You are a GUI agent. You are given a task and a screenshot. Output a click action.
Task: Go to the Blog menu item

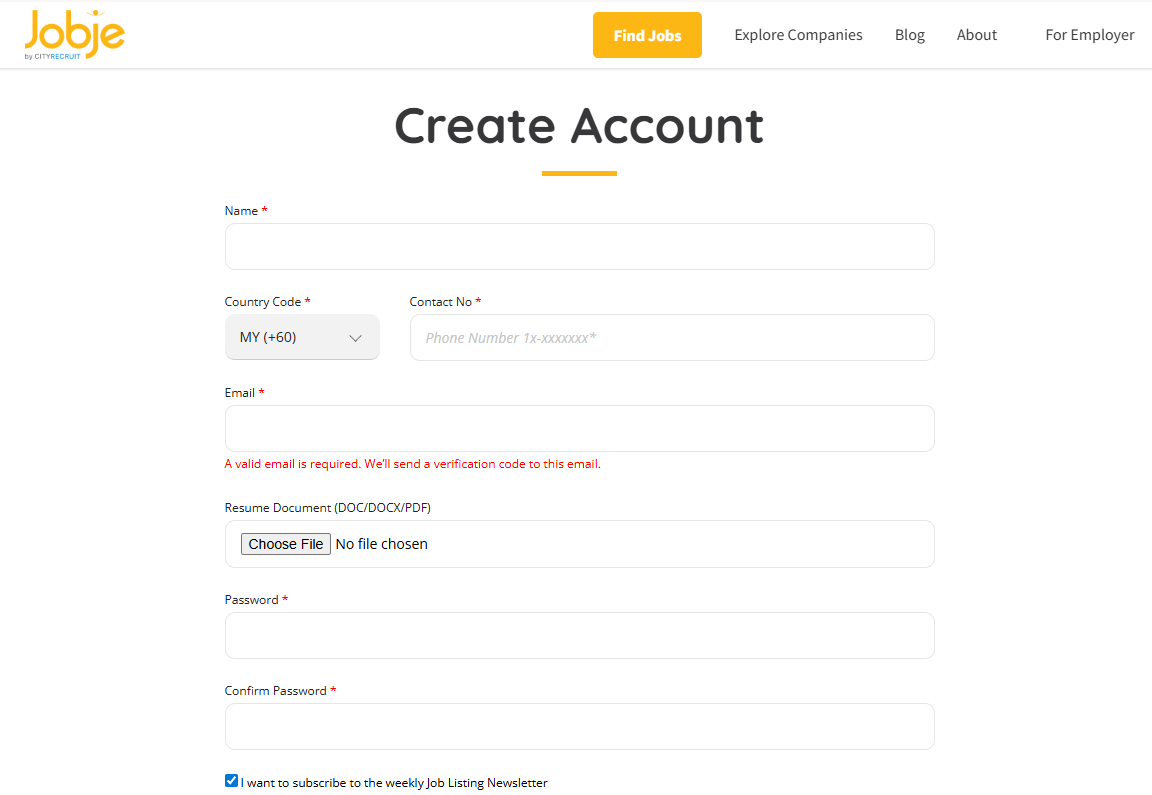[909, 35]
